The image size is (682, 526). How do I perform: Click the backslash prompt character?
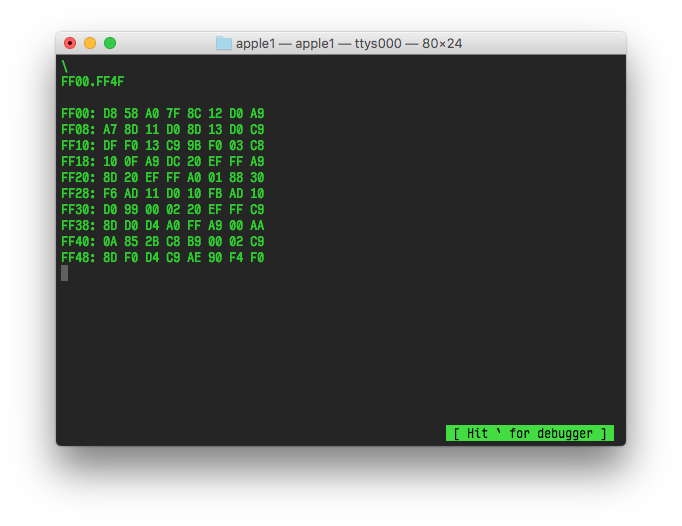click(65, 66)
